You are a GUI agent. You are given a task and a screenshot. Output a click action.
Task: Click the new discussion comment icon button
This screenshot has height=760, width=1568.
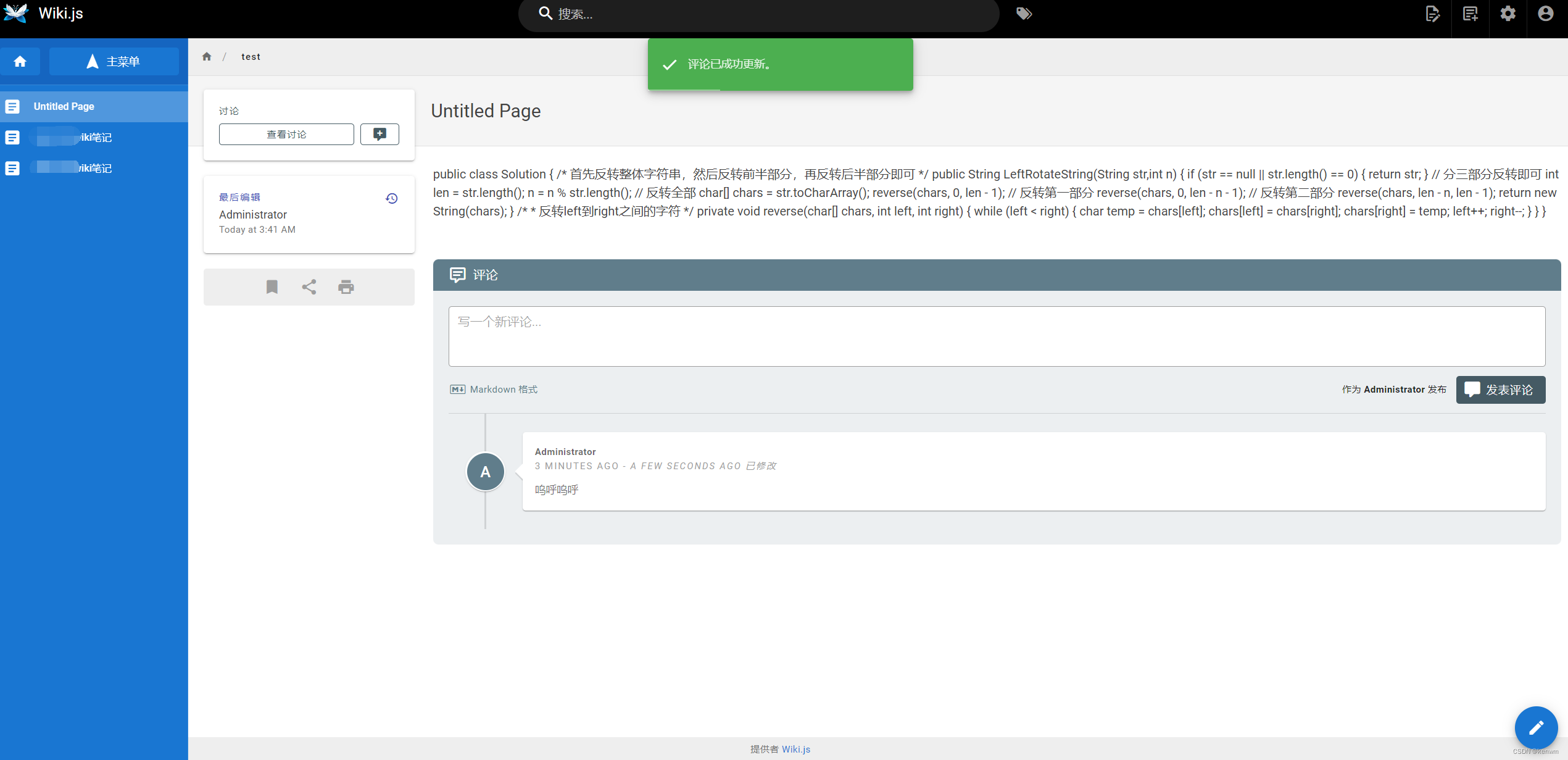coord(380,134)
